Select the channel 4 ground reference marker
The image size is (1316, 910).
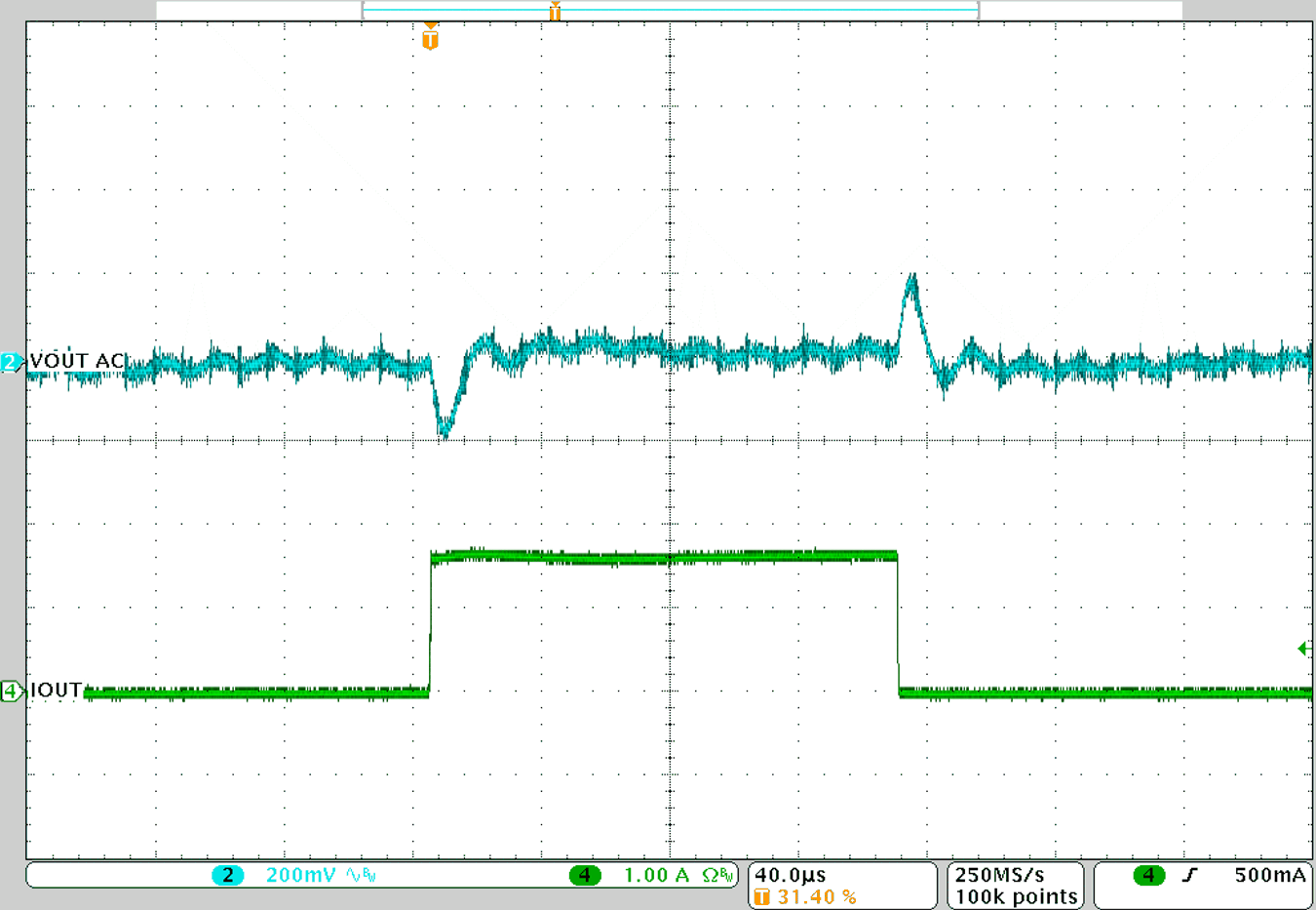(11, 691)
